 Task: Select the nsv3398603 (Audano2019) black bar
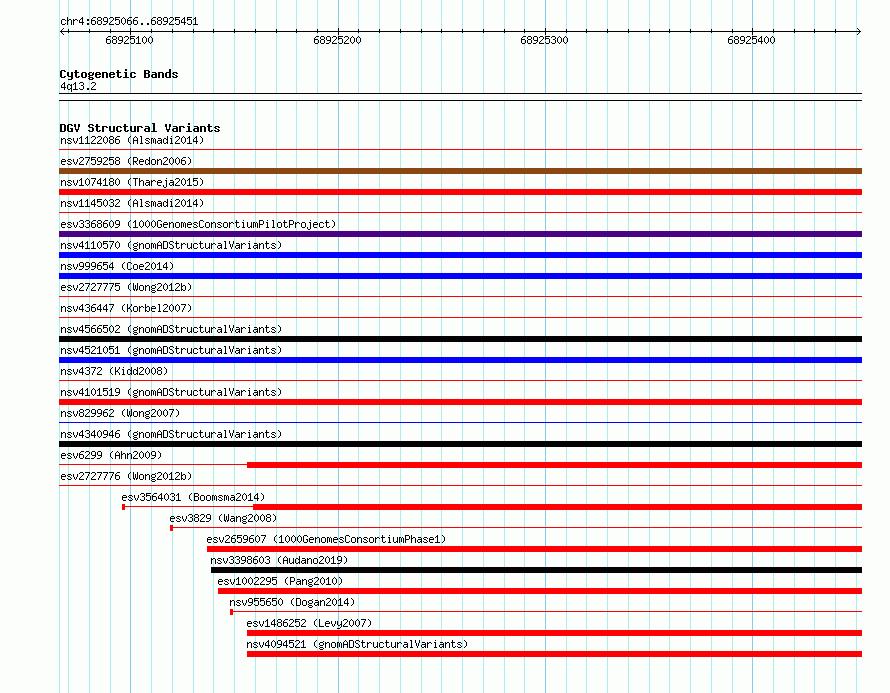536,570
